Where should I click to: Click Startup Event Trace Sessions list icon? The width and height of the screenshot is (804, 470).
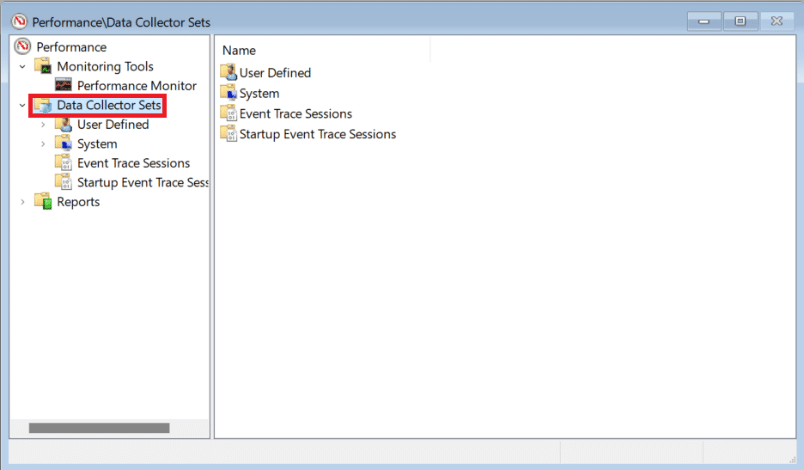pyautogui.click(x=228, y=134)
